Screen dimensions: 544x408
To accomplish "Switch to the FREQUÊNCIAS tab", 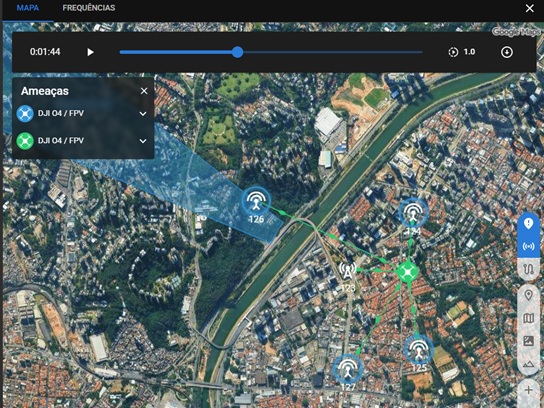I will pyautogui.click(x=89, y=8).
